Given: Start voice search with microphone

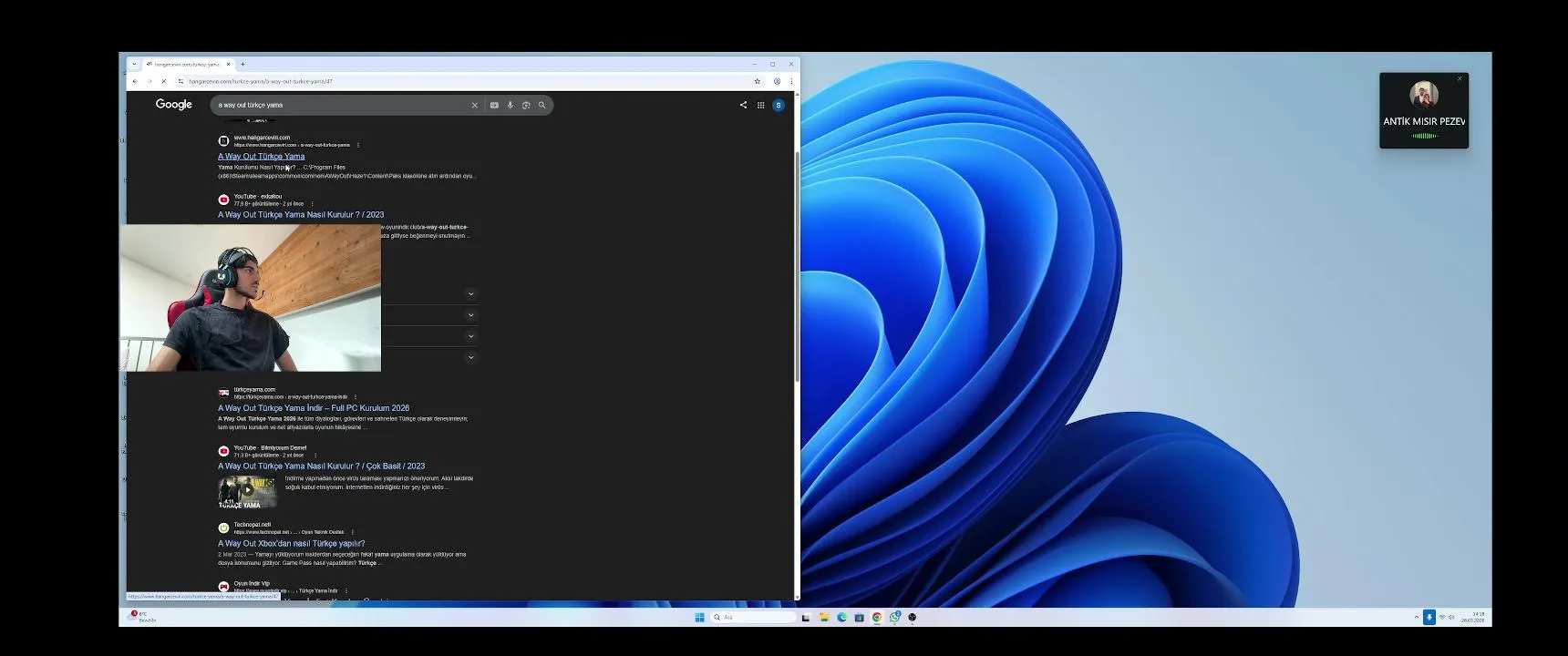Looking at the screenshot, I should click(511, 105).
